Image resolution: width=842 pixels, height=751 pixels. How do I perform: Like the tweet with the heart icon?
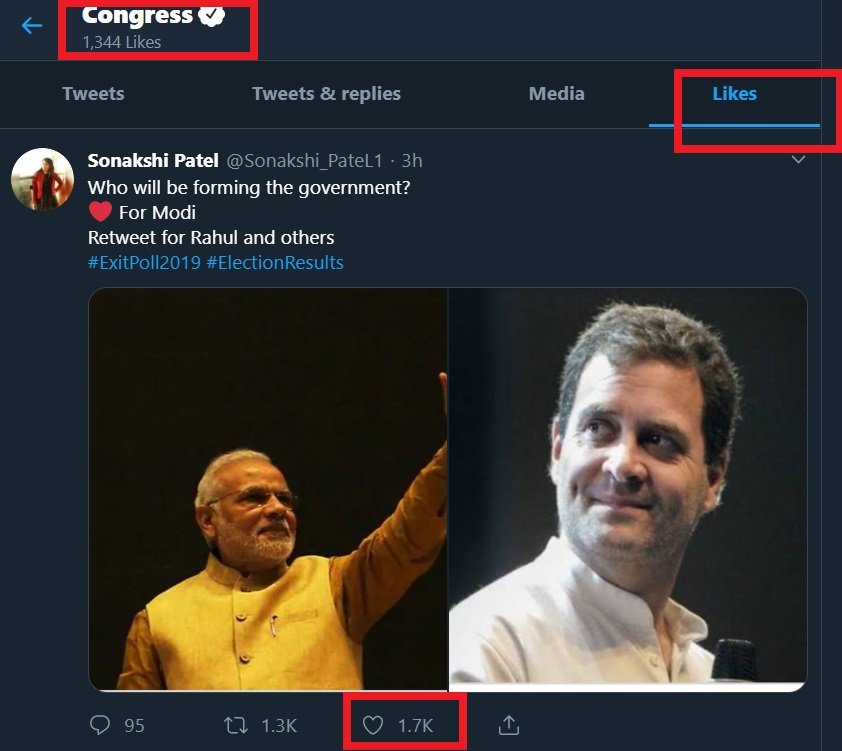[373, 725]
